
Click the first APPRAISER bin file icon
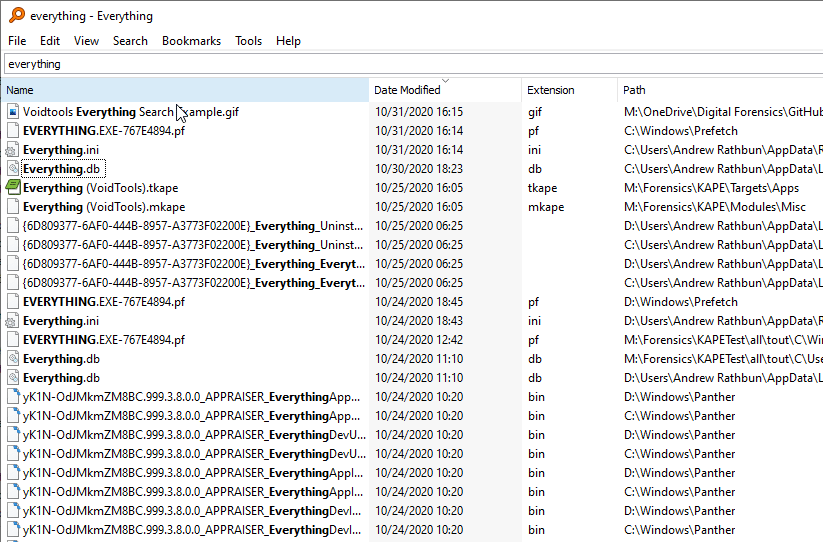pyautogui.click(x=12, y=397)
